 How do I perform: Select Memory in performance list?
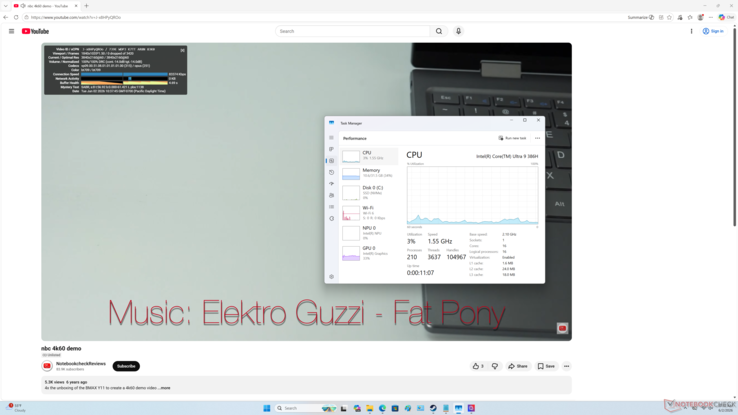tap(369, 174)
